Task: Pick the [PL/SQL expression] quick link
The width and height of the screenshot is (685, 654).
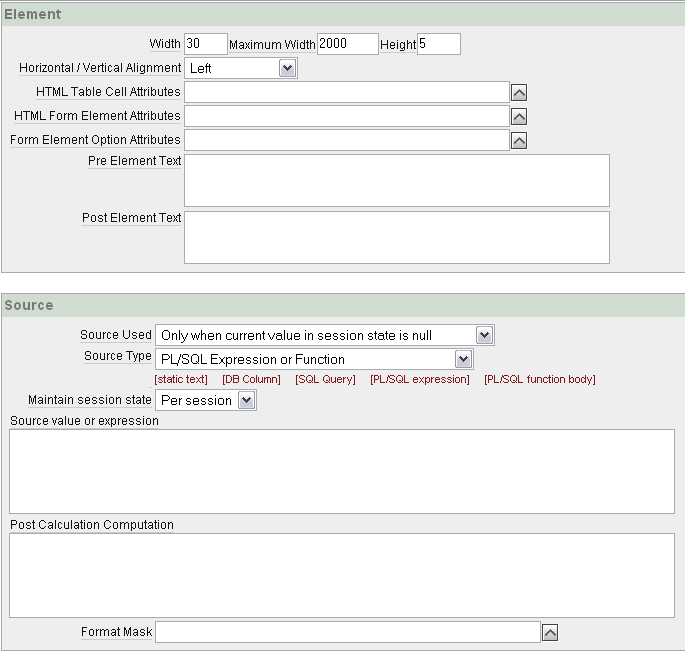Action: click(419, 380)
